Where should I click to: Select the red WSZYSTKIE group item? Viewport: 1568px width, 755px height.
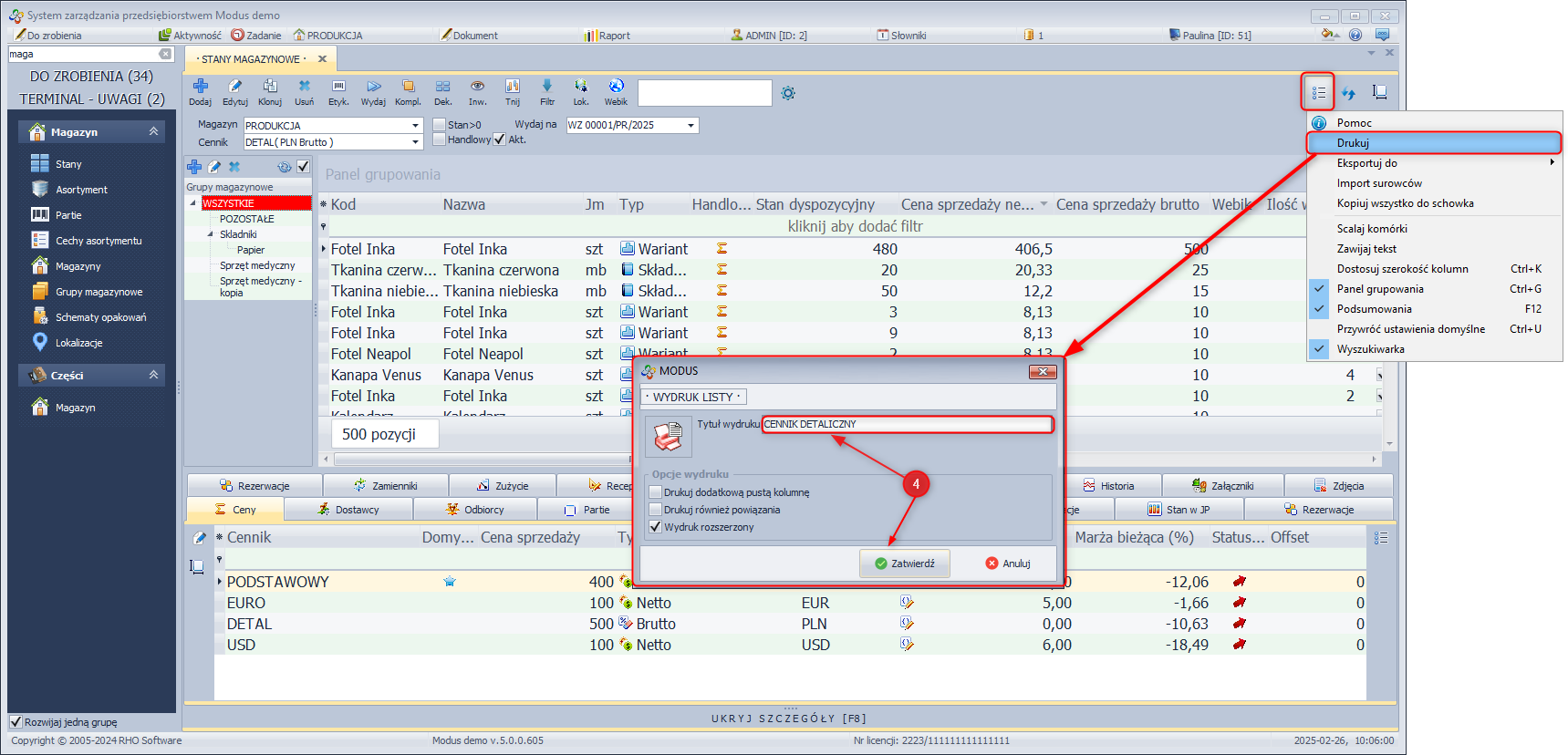[x=255, y=203]
